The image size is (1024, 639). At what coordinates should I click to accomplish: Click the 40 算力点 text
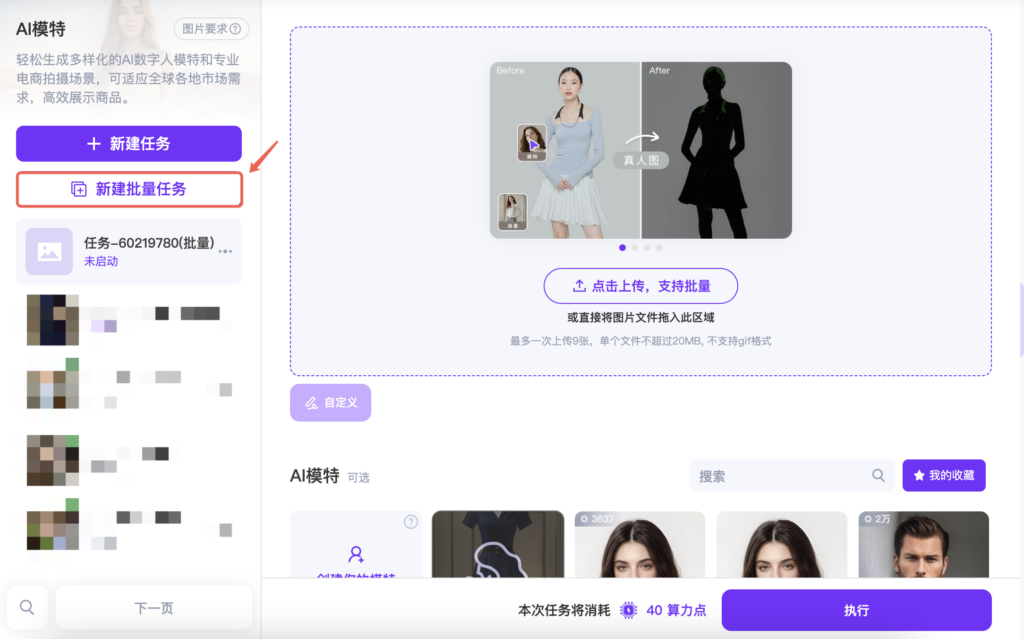(x=676, y=610)
